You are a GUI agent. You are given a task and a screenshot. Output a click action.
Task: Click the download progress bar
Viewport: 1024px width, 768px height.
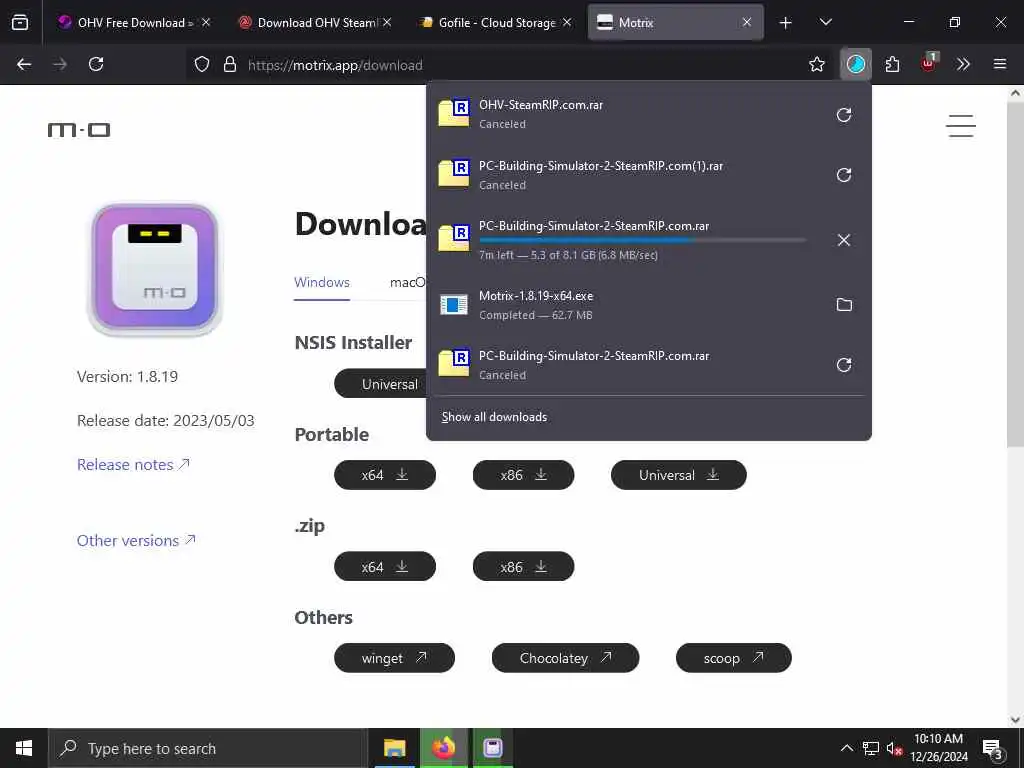point(642,240)
